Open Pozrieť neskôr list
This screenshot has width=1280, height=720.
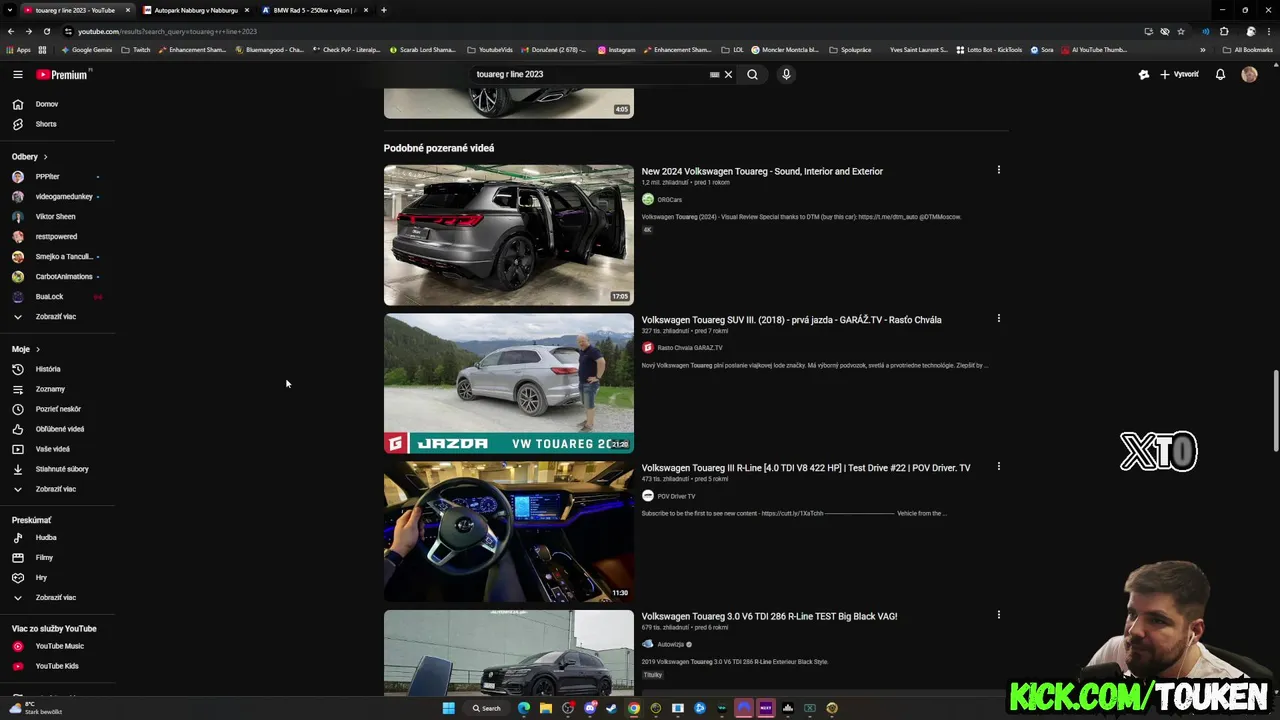58,409
